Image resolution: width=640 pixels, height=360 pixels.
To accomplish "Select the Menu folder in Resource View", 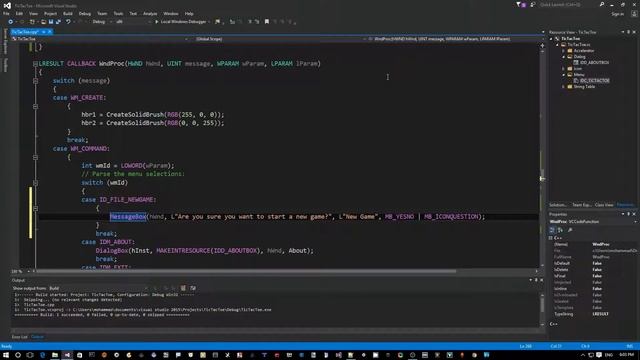I will tap(579, 75).
